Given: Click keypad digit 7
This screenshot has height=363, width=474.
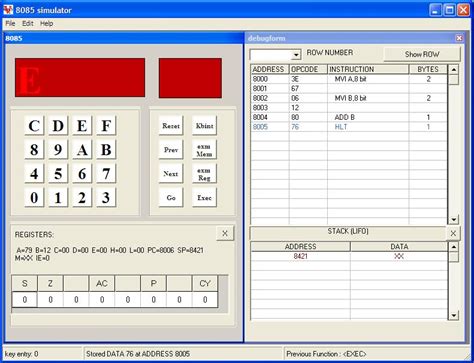Looking at the screenshot, I should [106, 174].
